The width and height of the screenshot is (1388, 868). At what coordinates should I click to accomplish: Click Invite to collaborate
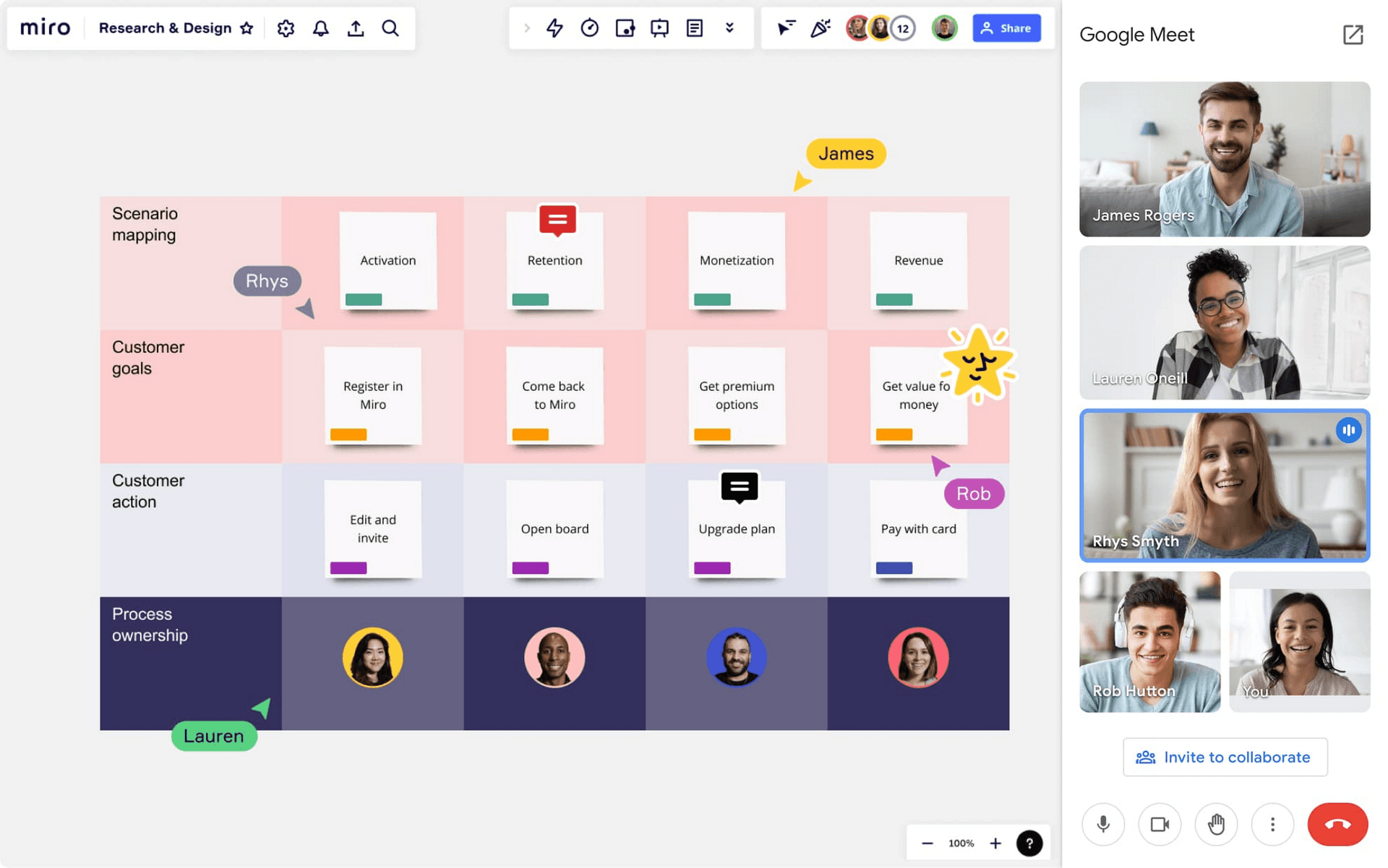[1225, 757]
